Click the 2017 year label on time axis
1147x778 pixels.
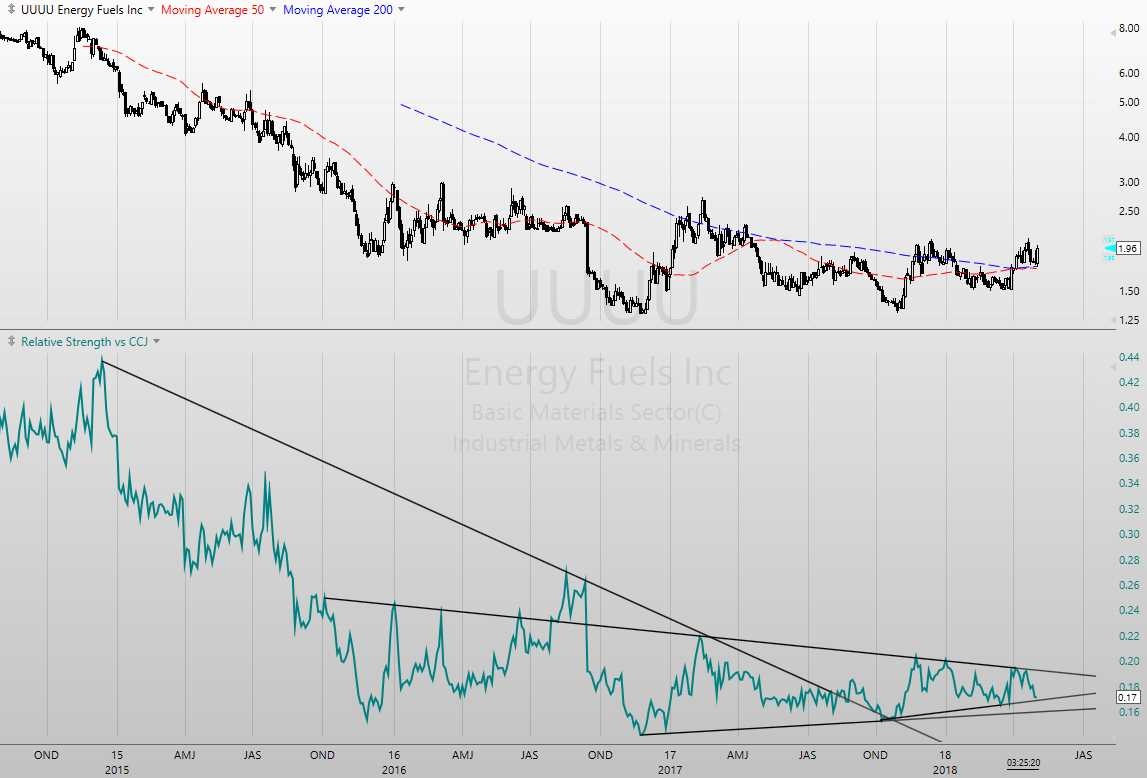coord(669,770)
